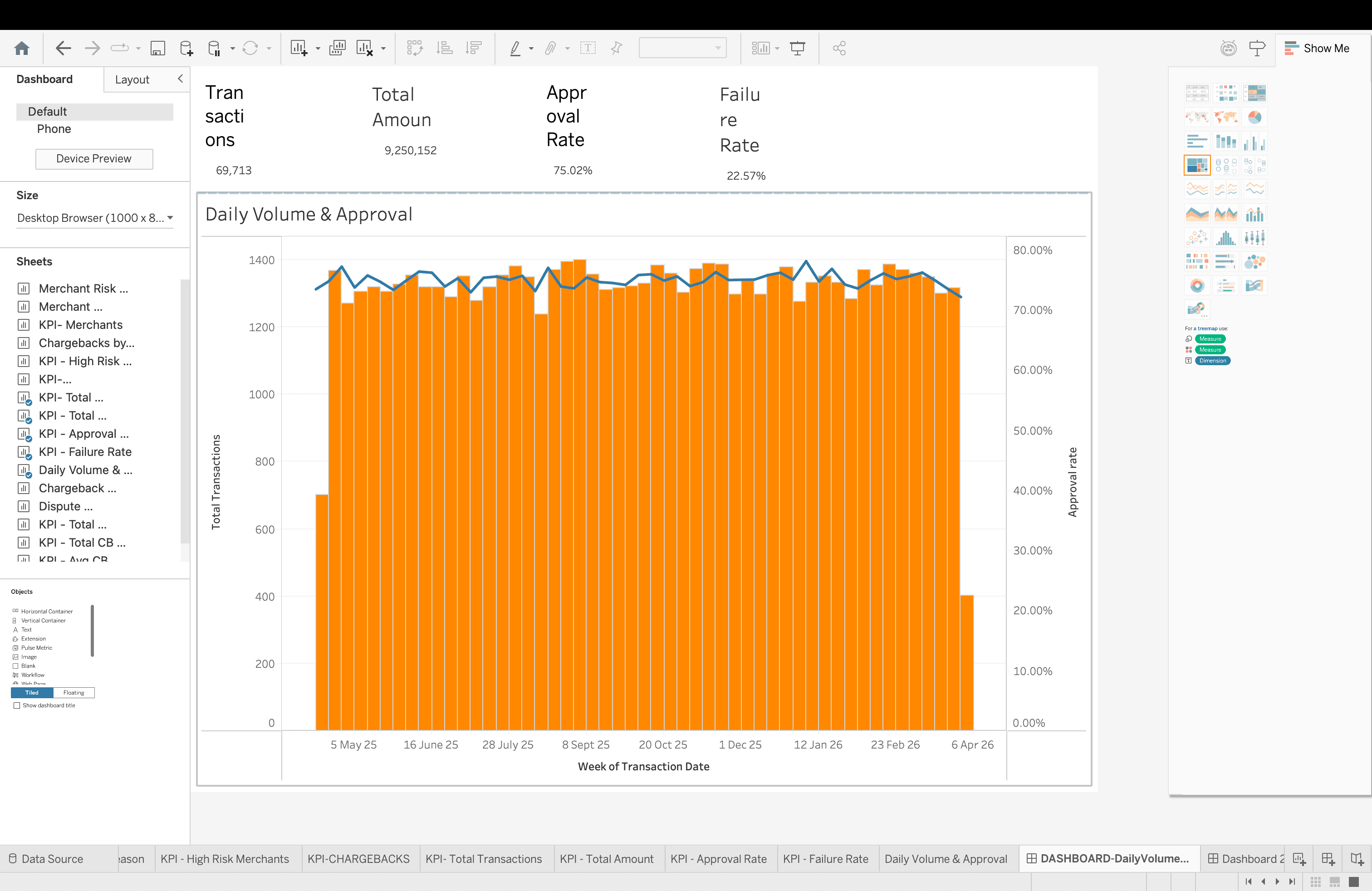Viewport: 1372px width, 891px height.
Task: Select box-and-whisker plot in Show Me
Action: tap(1254, 237)
